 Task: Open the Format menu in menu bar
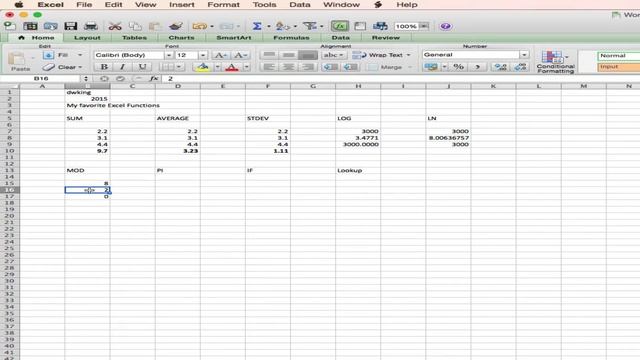pyautogui.click(x=223, y=5)
